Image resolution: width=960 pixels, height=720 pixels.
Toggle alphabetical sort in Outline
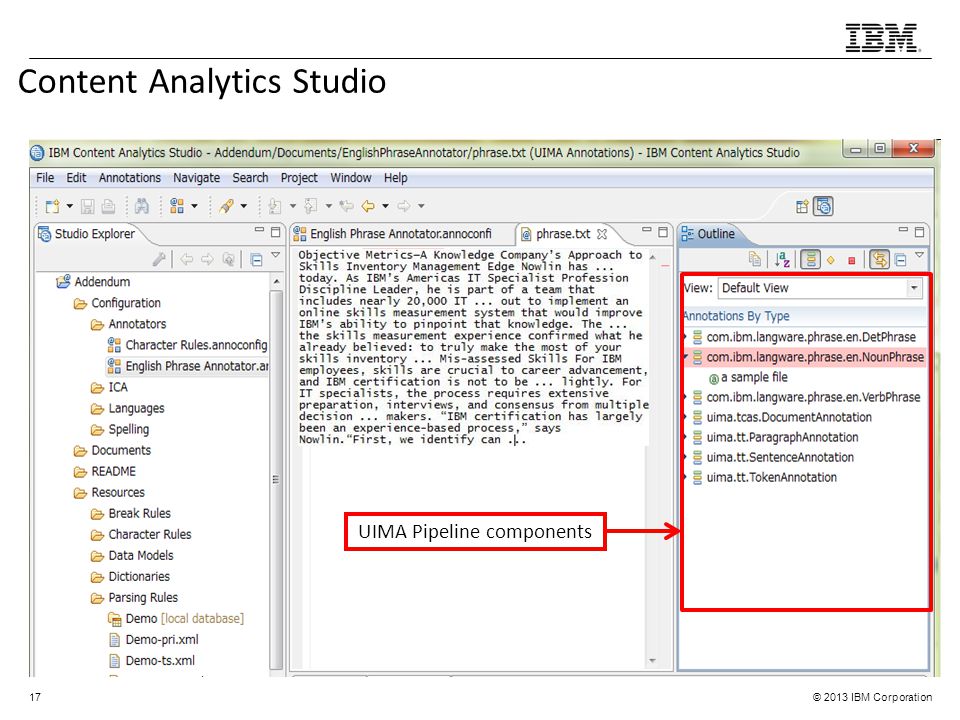pos(782,260)
